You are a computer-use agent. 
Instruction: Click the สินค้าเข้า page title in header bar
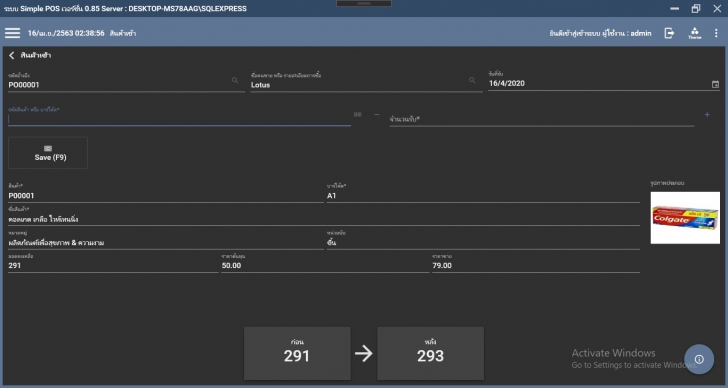point(123,33)
